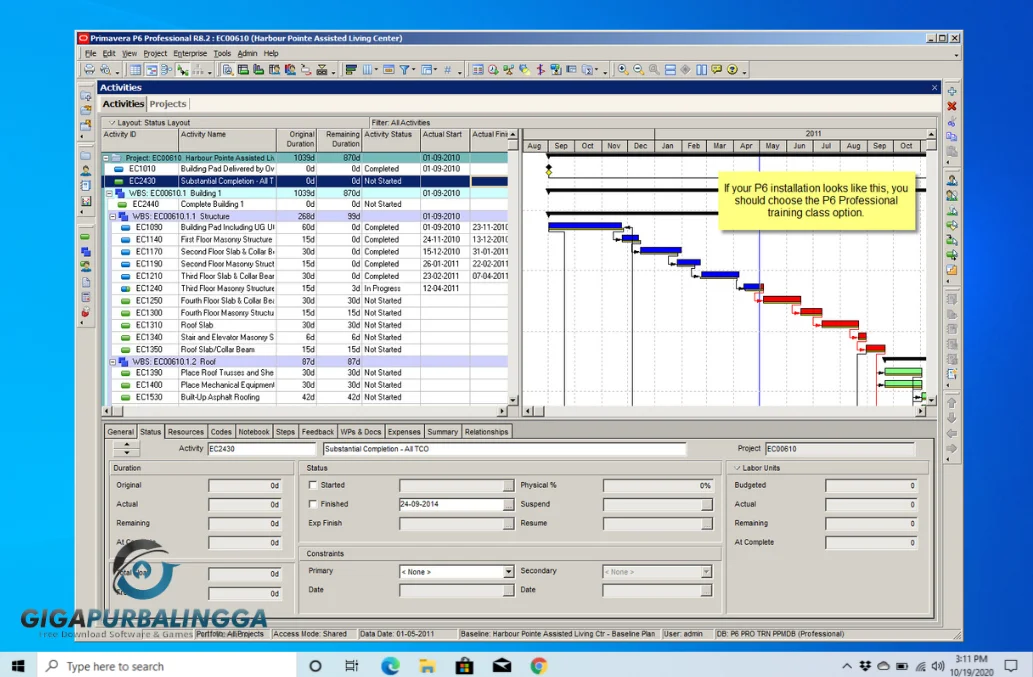Click the Copy icon in the right sidebar

pos(952,136)
